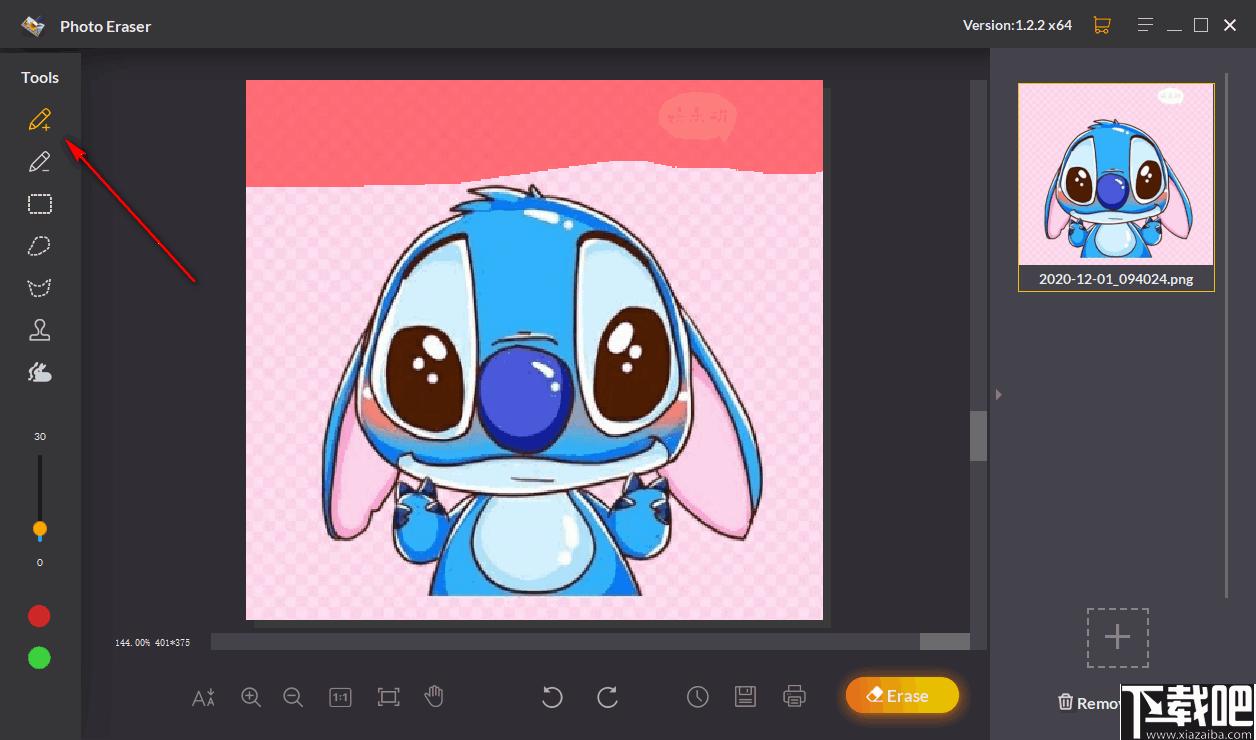The width and height of the screenshot is (1256, 740).
Task: Click the image file name label
Action: click(1116, 279)
